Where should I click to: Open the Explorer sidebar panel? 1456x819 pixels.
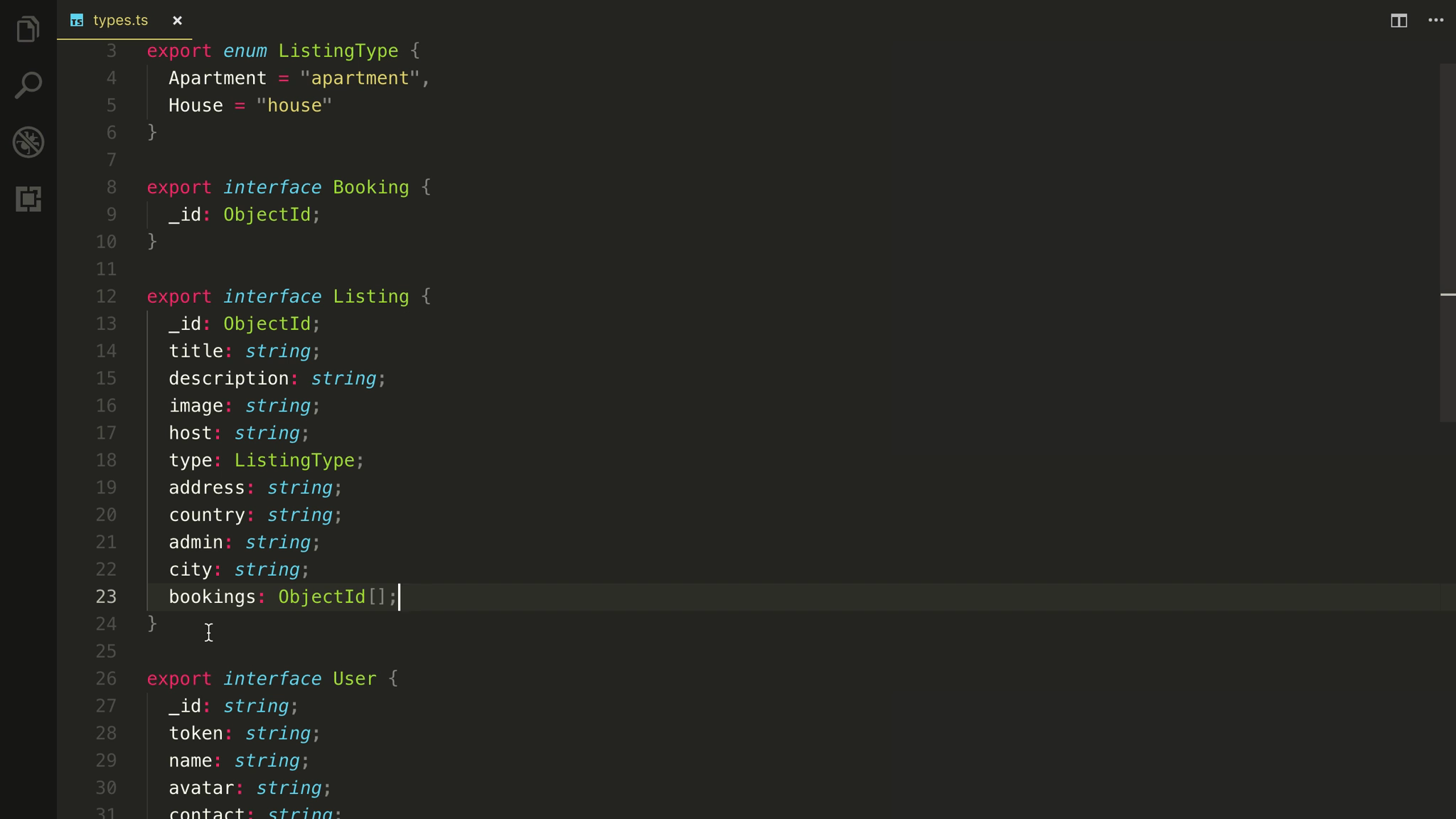coord(27,30)
